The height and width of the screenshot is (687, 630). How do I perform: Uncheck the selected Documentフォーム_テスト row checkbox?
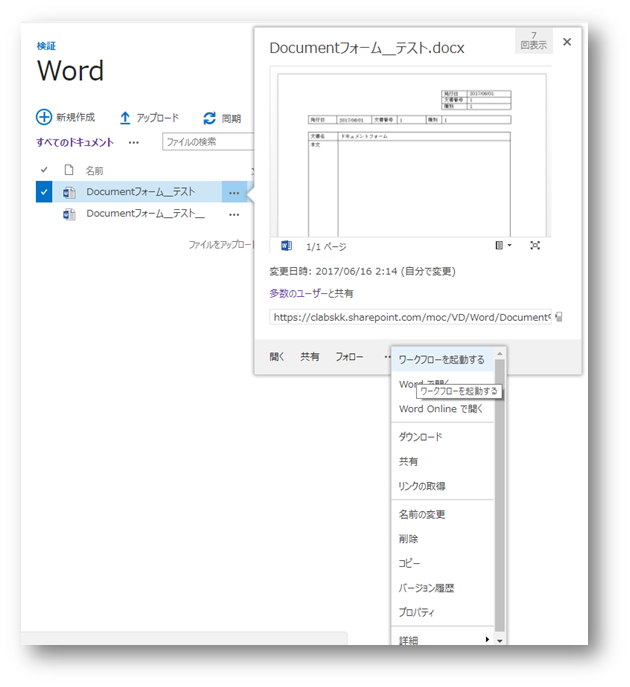coord(44,192)
